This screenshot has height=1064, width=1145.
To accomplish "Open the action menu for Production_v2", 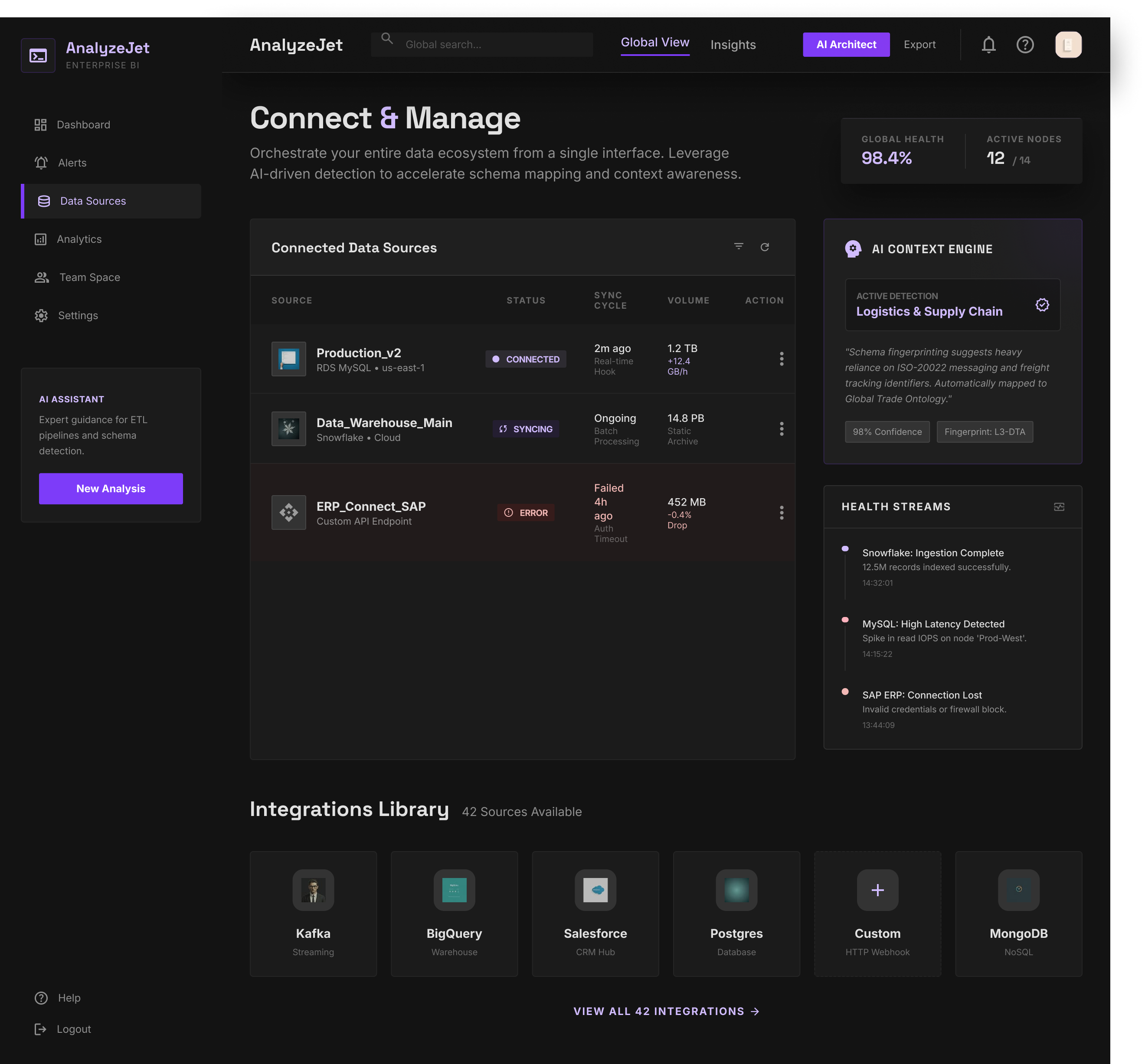I will [x=781, y=359].
